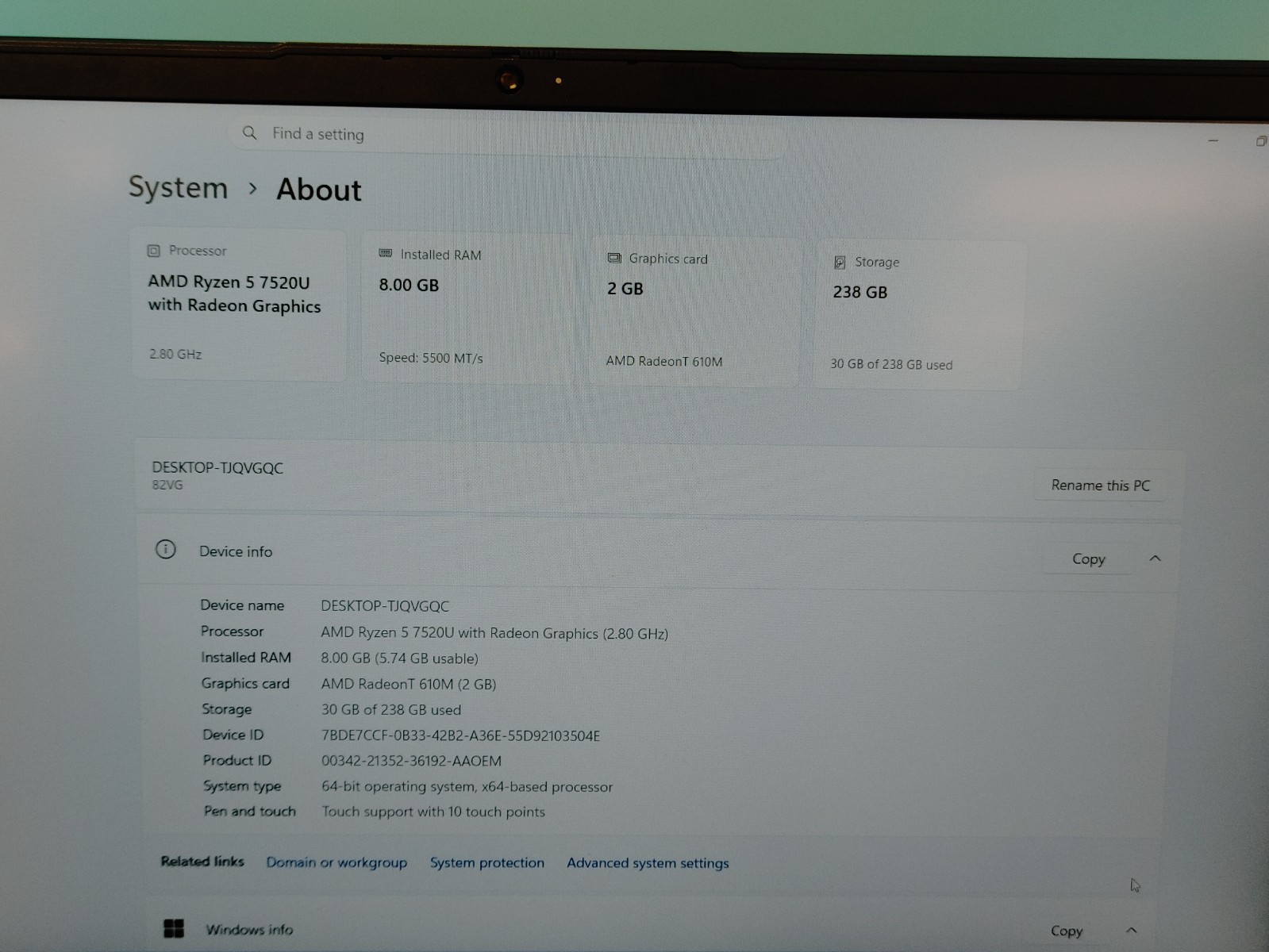Viewport: 1269px width, 952px height.
Task: Click the Graphics card icon
Action: point(614,258)
